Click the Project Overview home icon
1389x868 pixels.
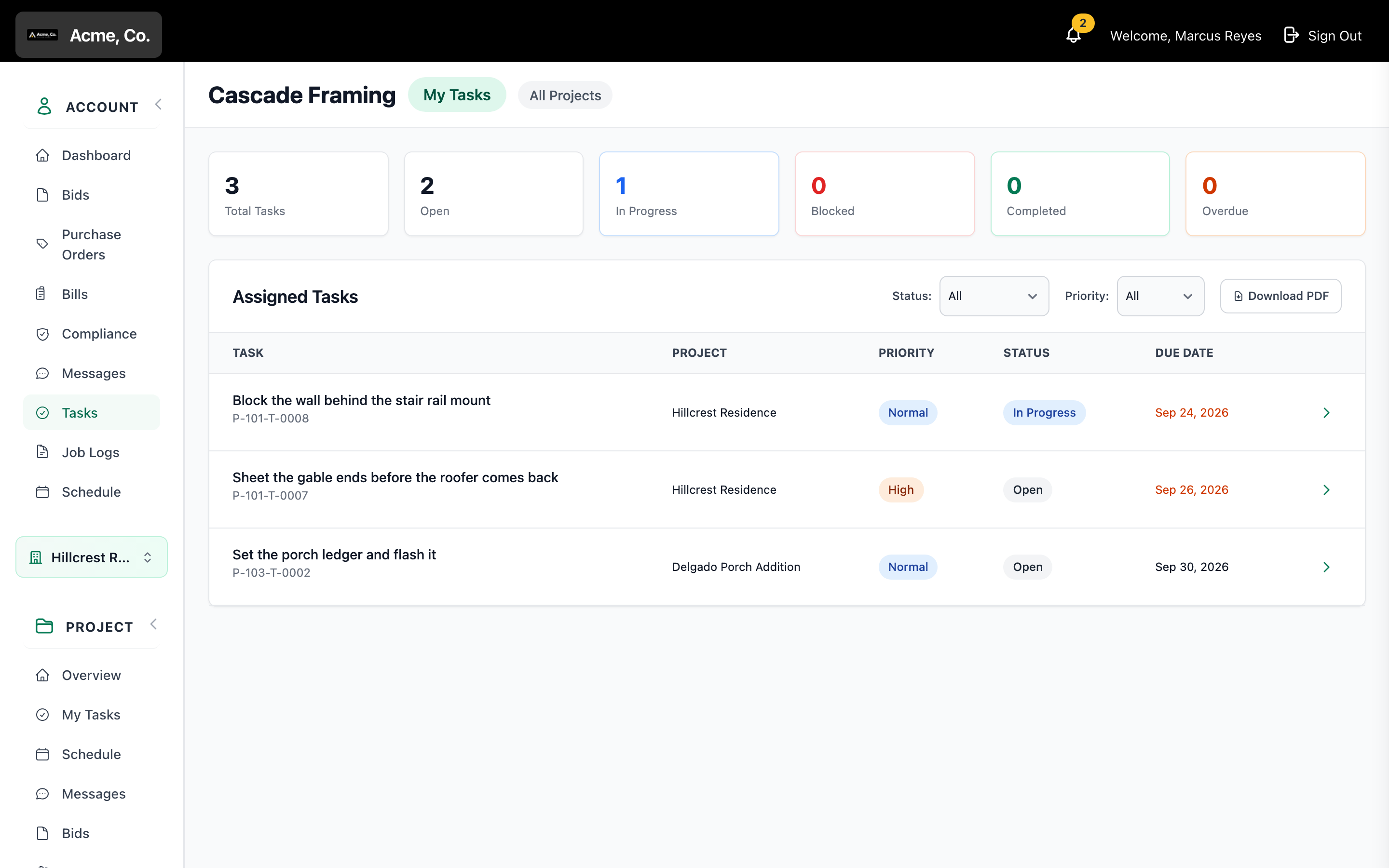(x=42, y=675)
